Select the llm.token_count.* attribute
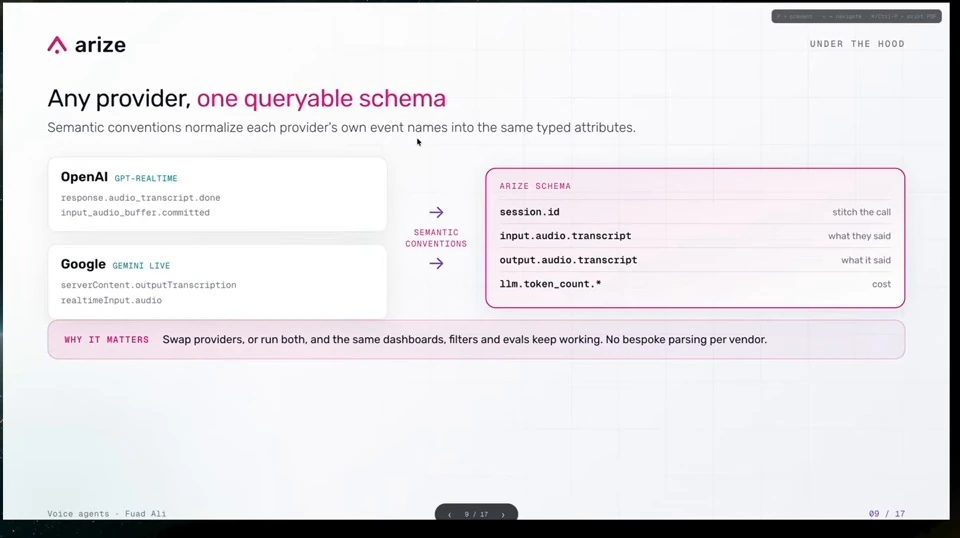Viewport: 960px width, 538px height. pyautogui.click(x=550, y=284)
